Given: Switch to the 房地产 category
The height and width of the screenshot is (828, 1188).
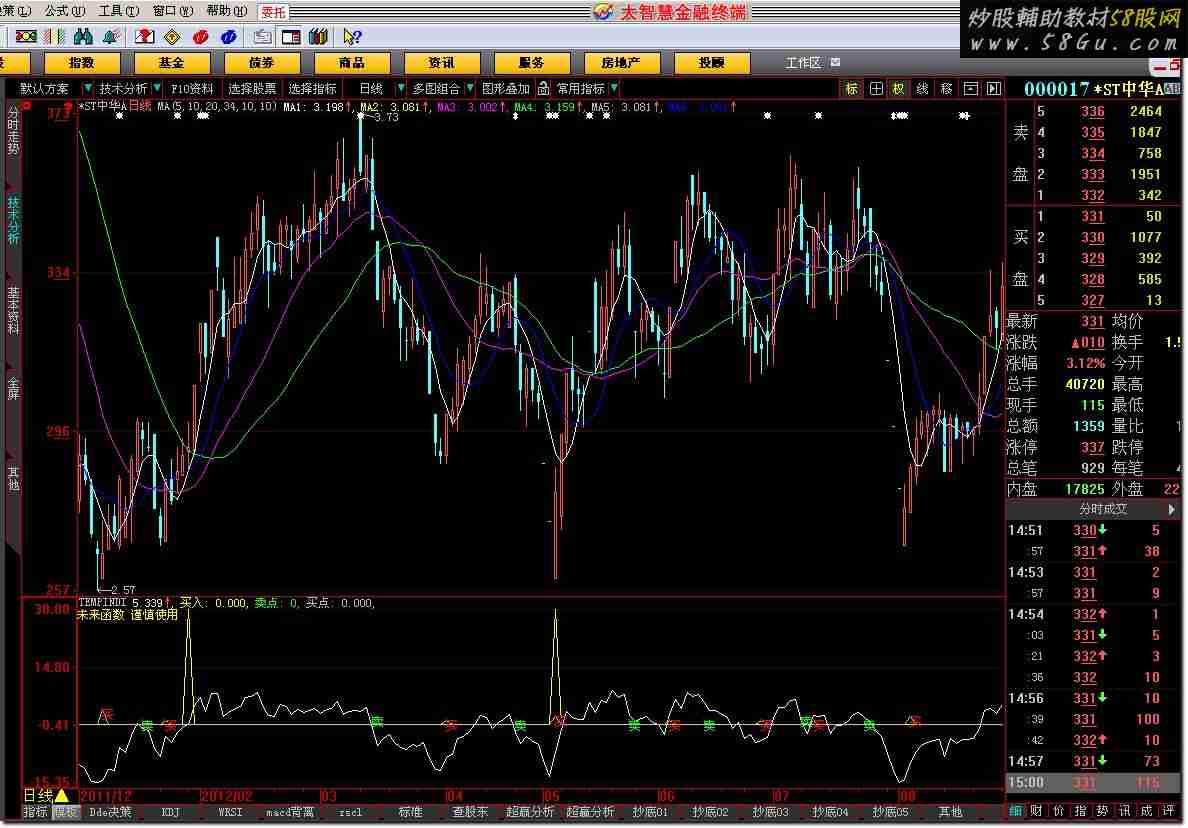Looking at the screenshot, I should tap(621, 62).
